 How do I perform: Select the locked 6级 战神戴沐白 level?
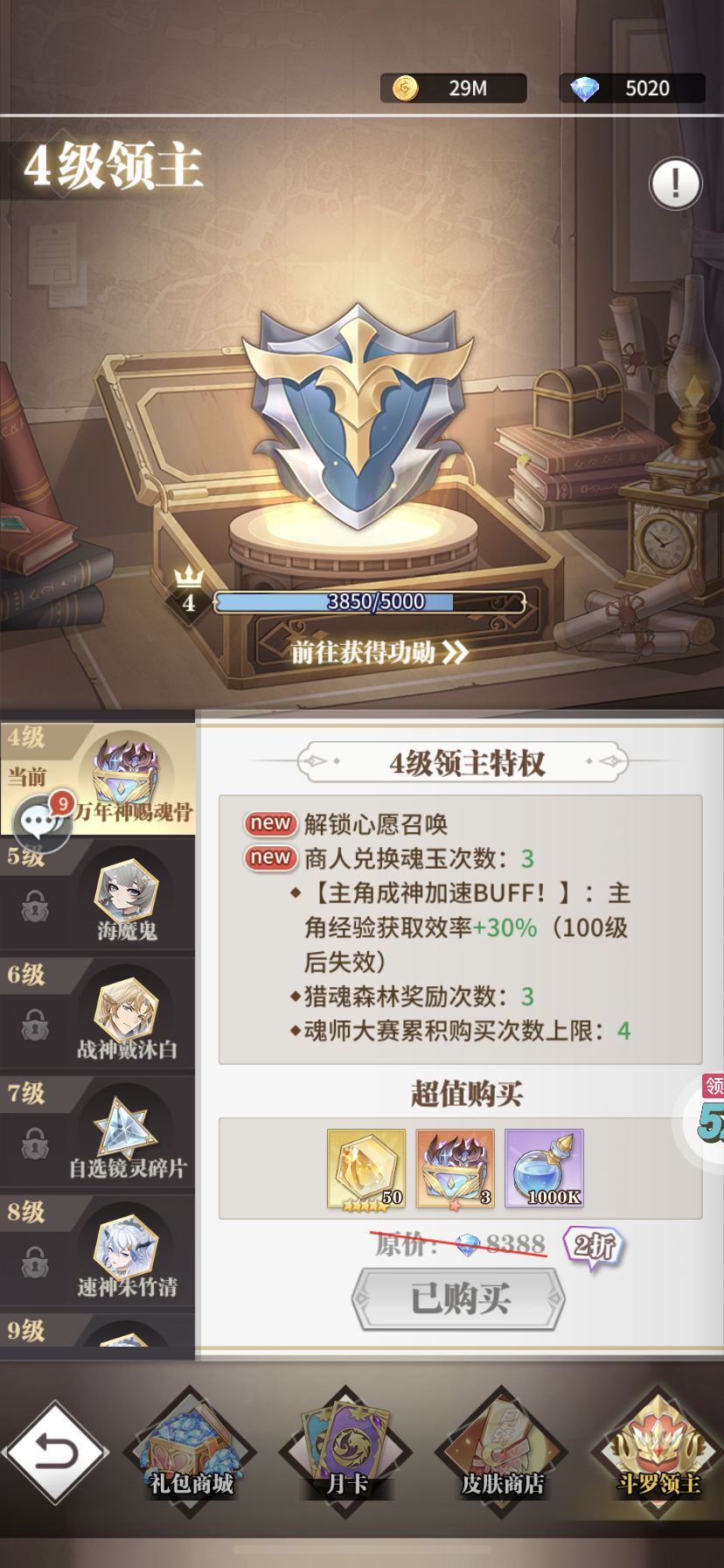97,1012
